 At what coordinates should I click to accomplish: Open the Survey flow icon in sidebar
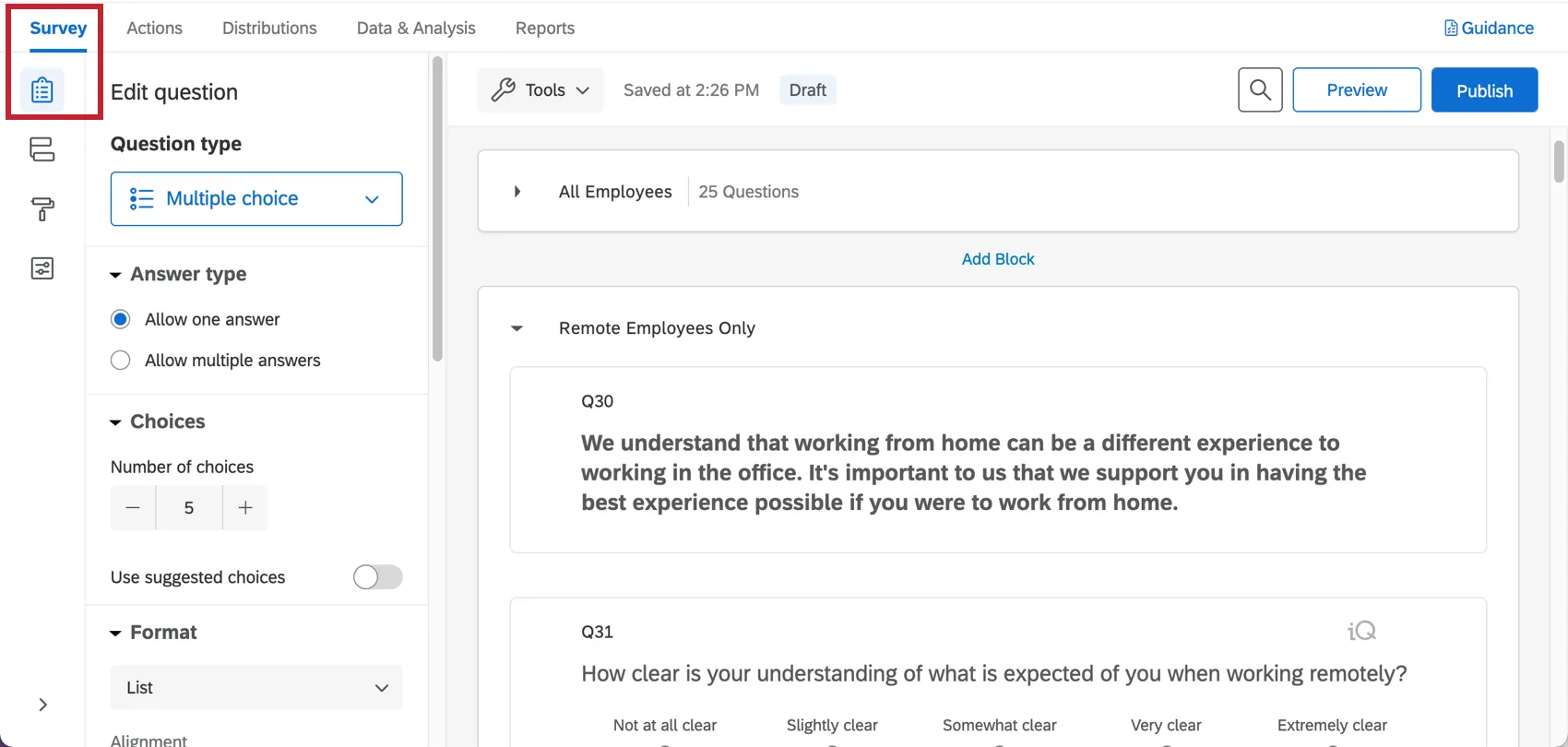coord(42,149)
